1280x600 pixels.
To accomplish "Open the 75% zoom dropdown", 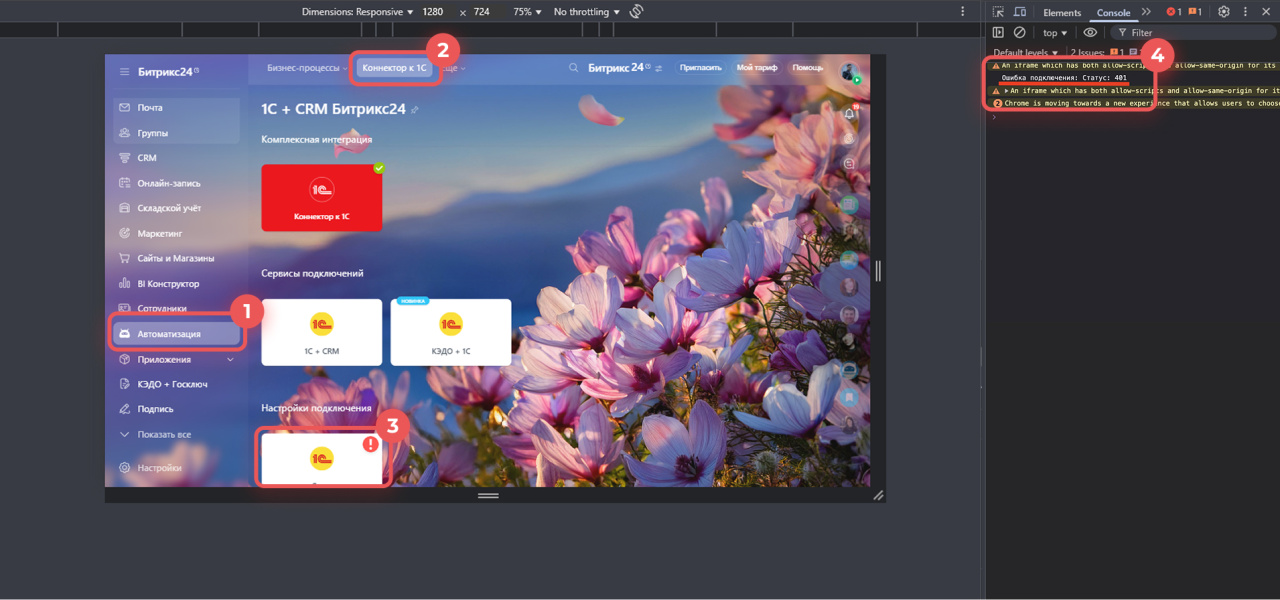I will (x=527, y=12).
